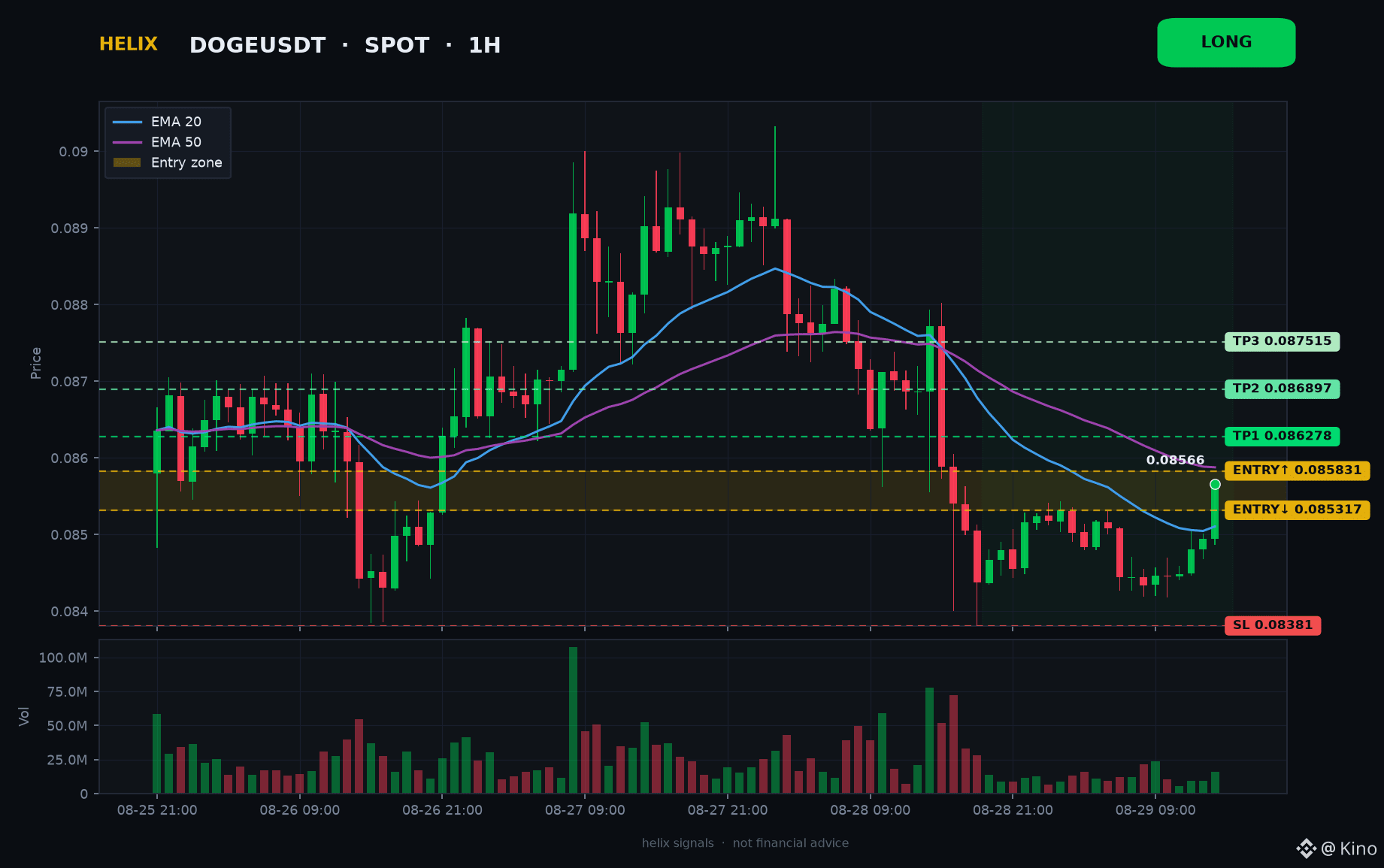Click the 100.0M volume axis tick

point(63,658)
